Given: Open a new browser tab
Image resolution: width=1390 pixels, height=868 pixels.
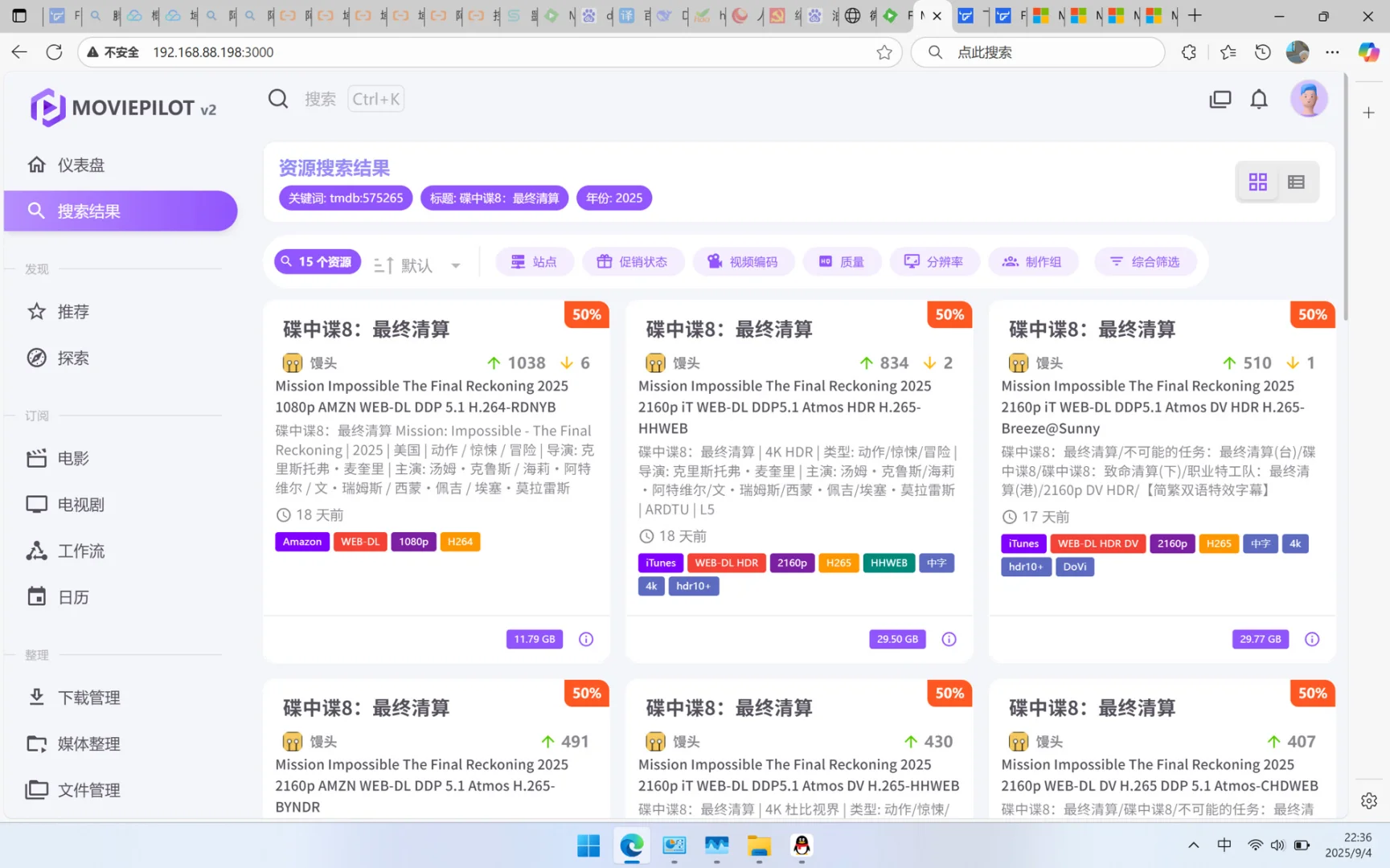Looking at the screenshot, I should (1195, 15).
